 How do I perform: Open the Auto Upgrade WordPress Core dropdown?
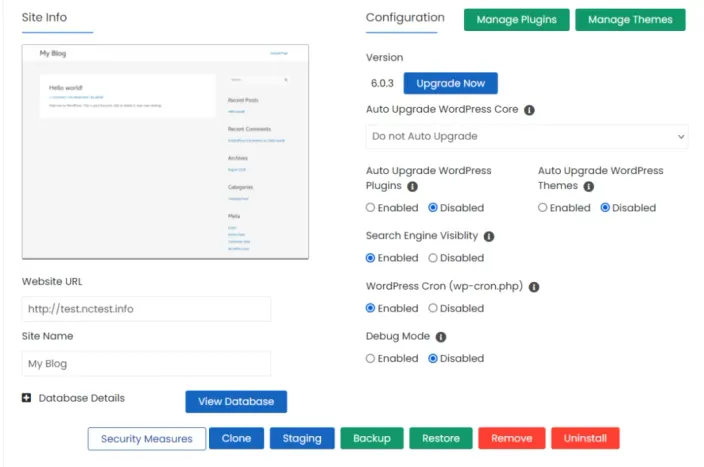tap(527, 137)
